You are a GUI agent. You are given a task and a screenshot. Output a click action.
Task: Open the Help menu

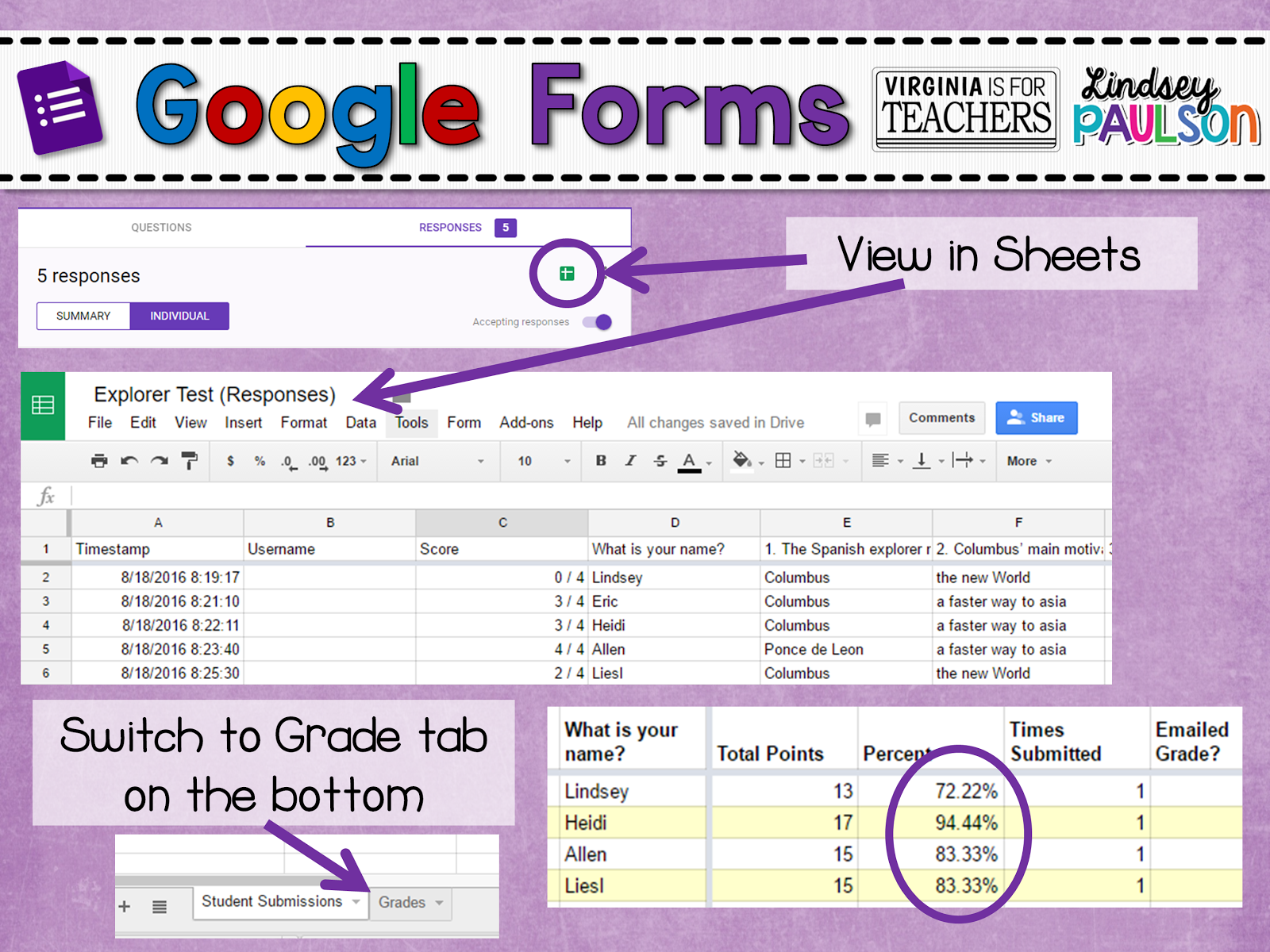click(587, 423)
